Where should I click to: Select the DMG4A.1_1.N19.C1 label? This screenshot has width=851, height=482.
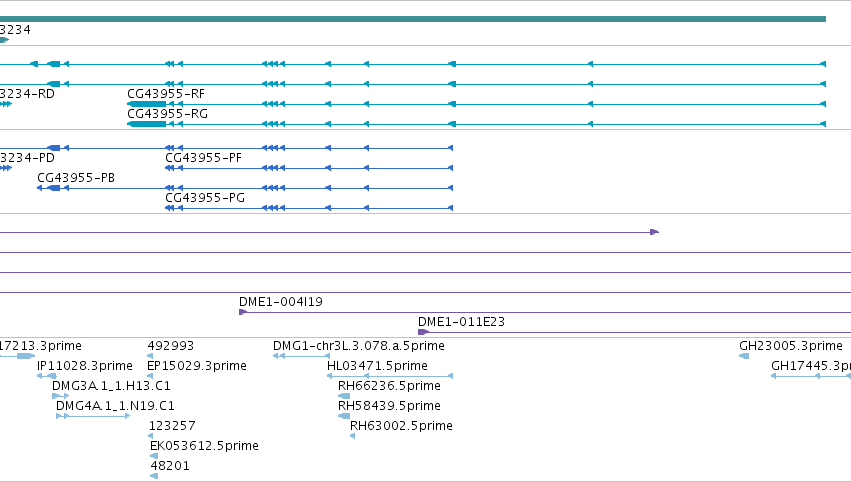point(115,406)
